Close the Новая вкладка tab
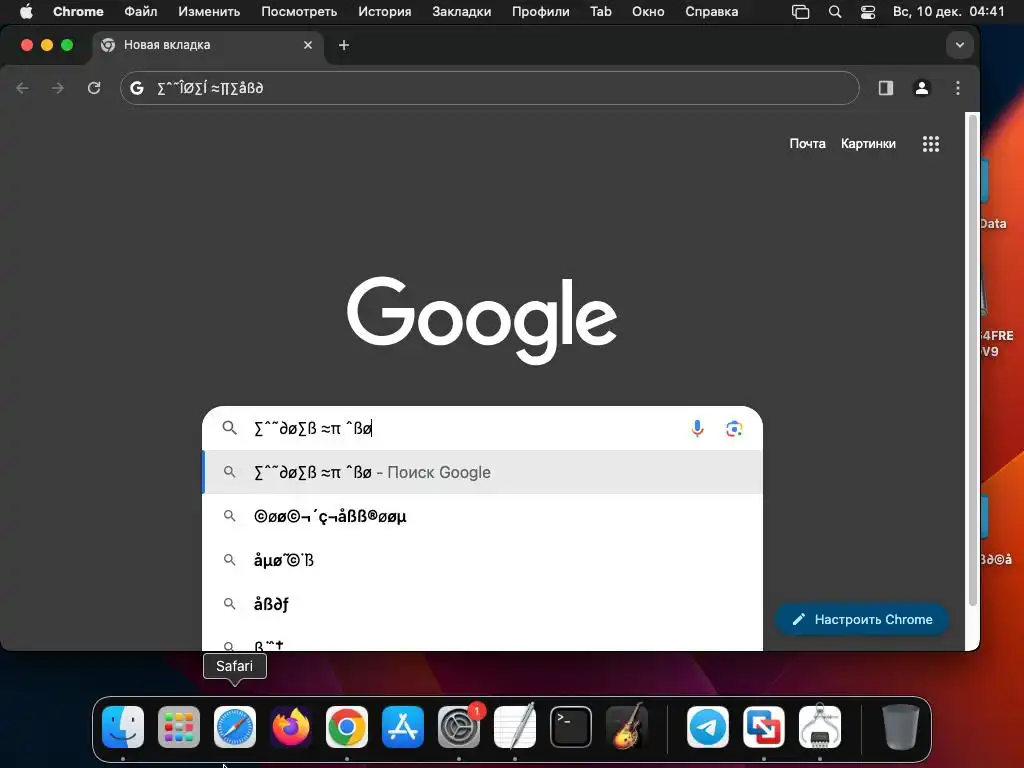Screen dimensions: 1024x768 tap(308, 45)
